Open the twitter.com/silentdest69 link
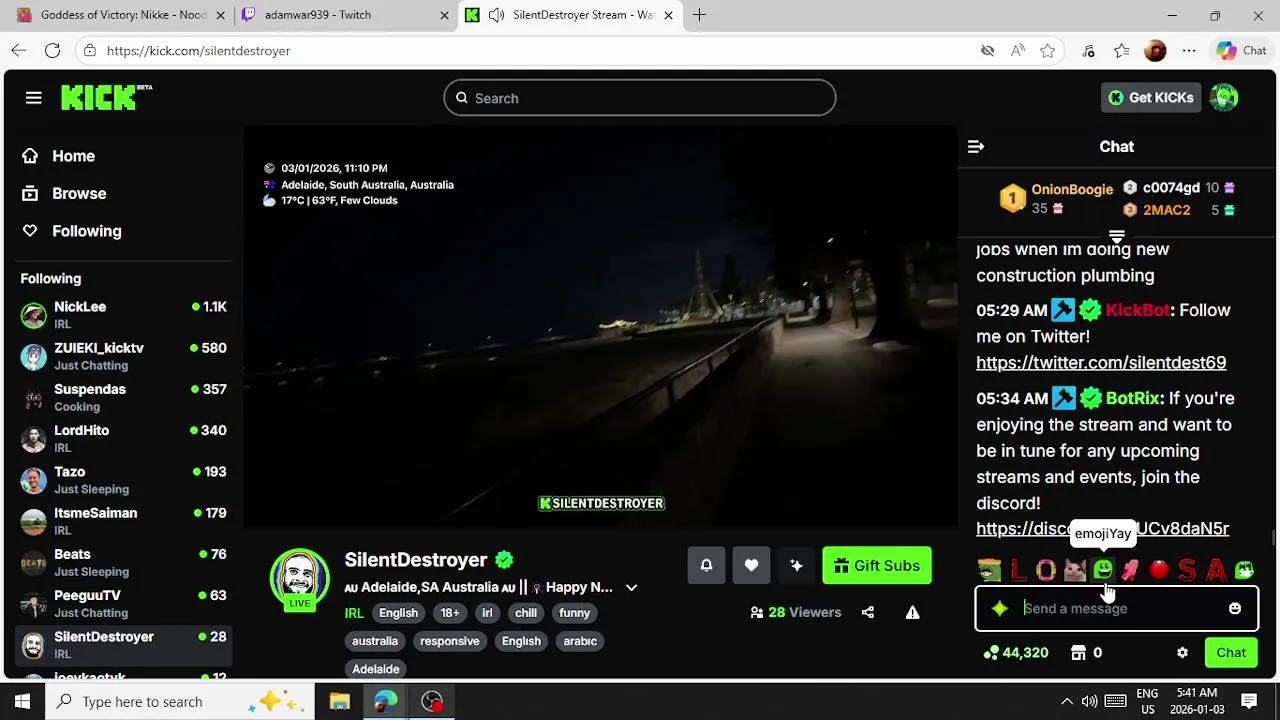 point(1101,362)
